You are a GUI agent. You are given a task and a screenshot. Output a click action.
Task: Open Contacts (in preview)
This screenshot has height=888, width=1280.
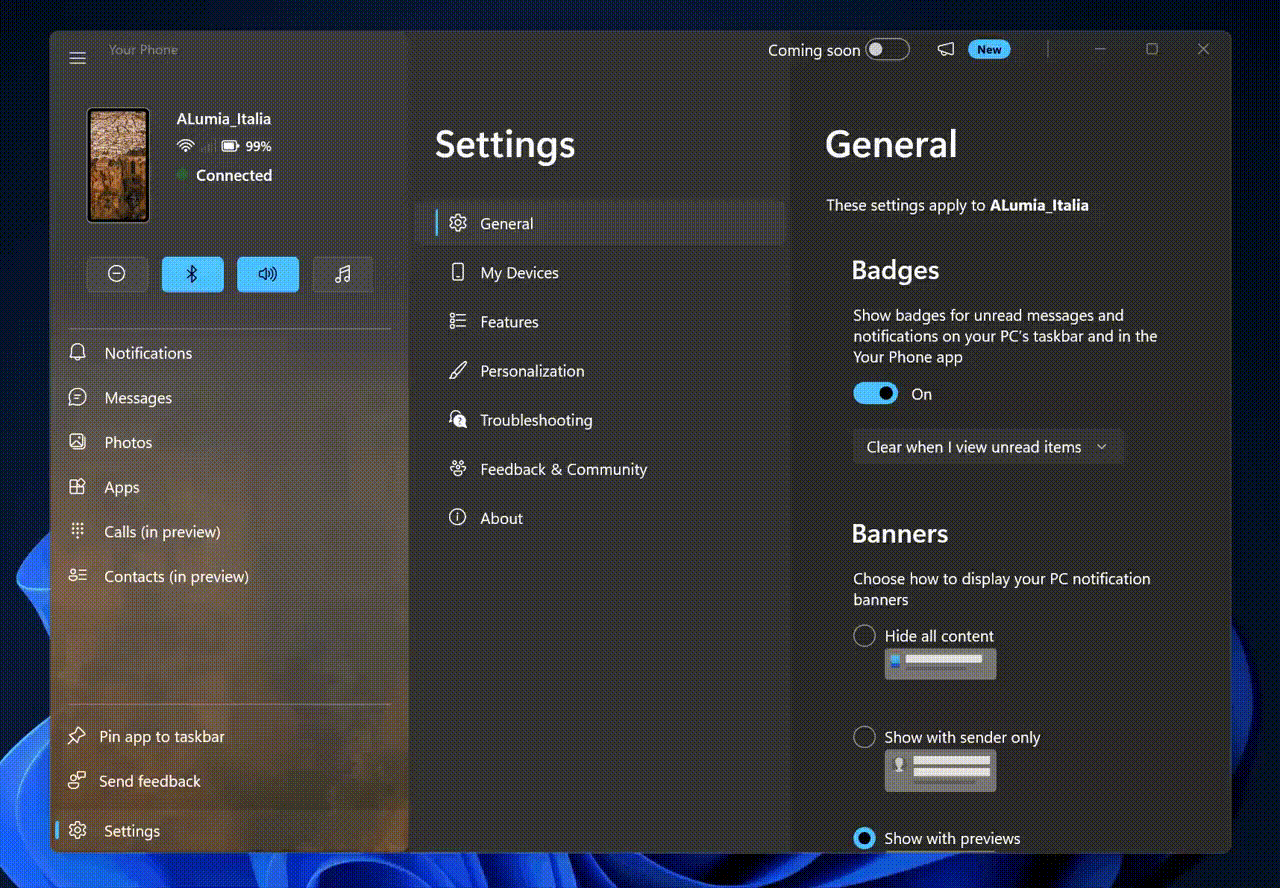click(x=175, y=576)
